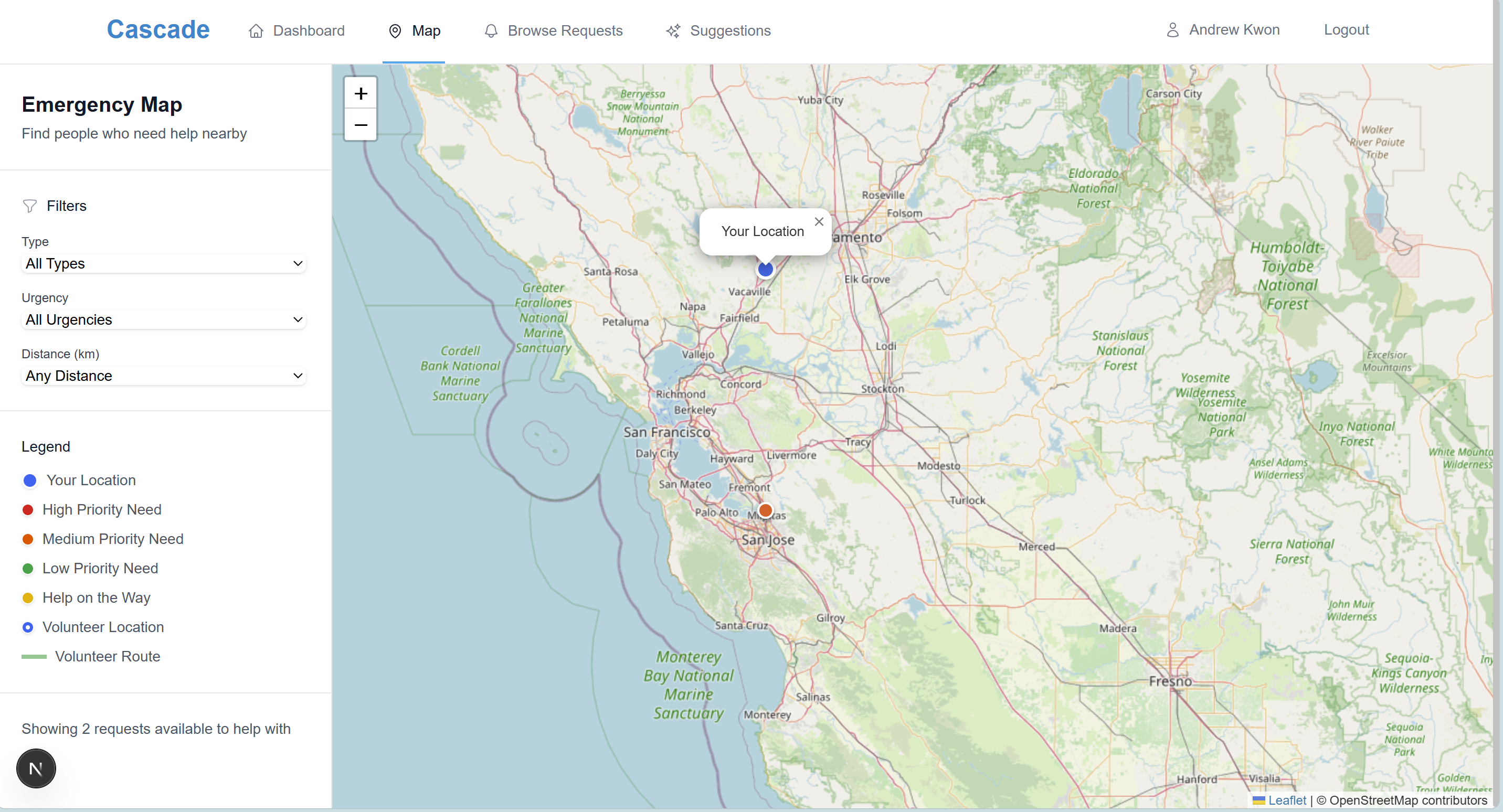This screenshot has height=812, width=1503.
Task: Click the home icon next to Dashboard
Action: click(x=256, y=31)
